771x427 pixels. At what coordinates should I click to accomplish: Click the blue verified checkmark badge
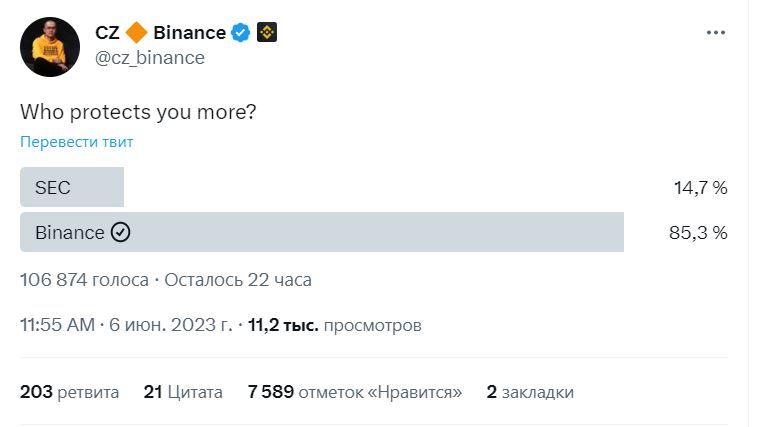coord(240,33)
